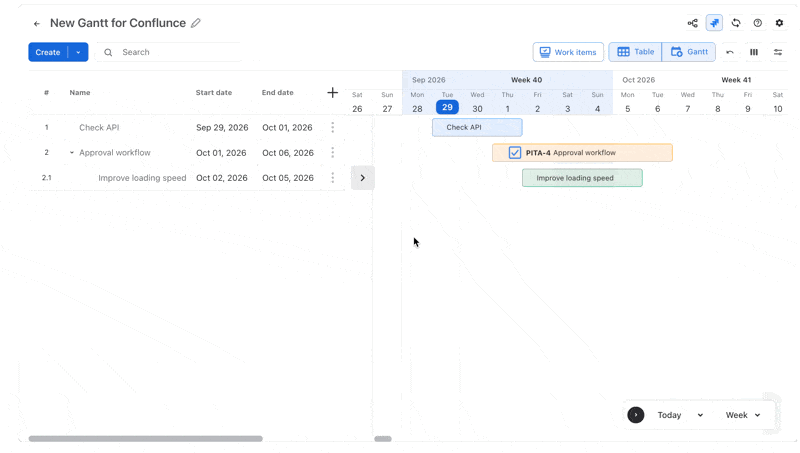Image resolution: width=800 pixels, height=453 pixels.
Task: Click the Oct 2026 month label
Action: click(638, 80)
